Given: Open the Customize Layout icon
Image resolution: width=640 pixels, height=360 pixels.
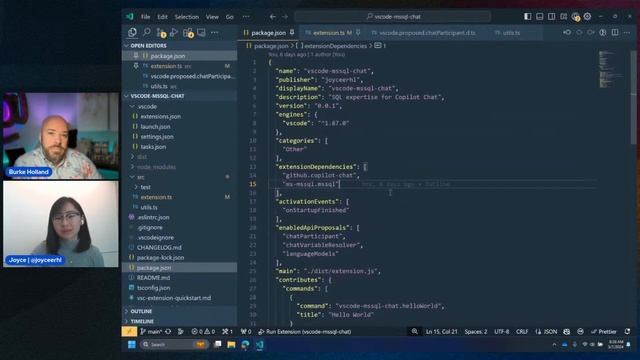Looking at the screenshot, I should pos(563,16).
